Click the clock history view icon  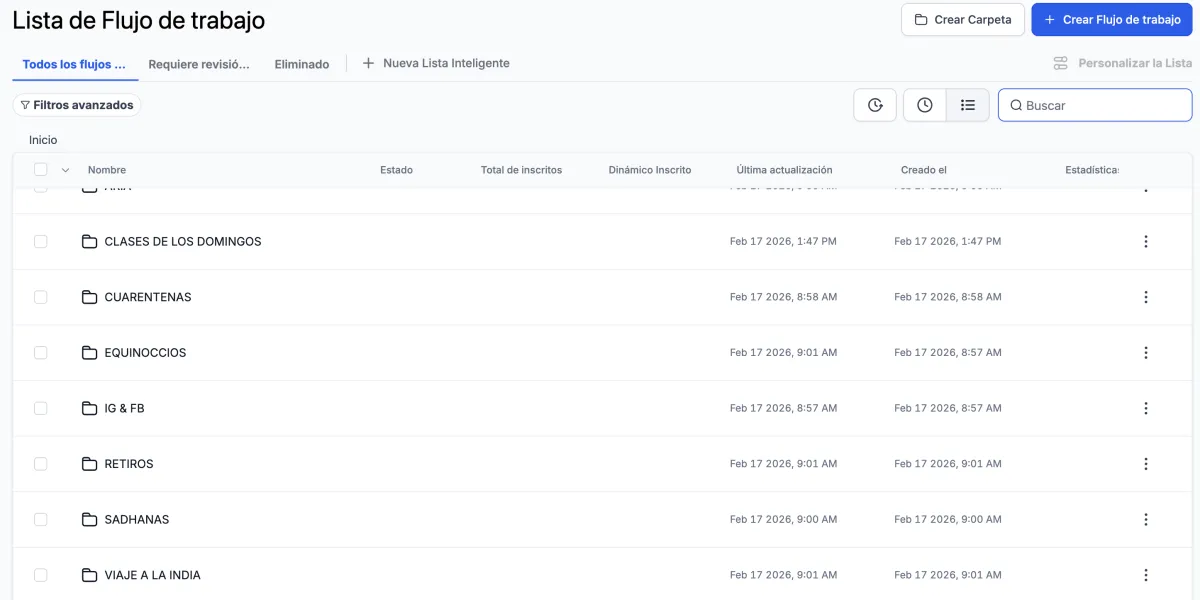pos(925,105)
